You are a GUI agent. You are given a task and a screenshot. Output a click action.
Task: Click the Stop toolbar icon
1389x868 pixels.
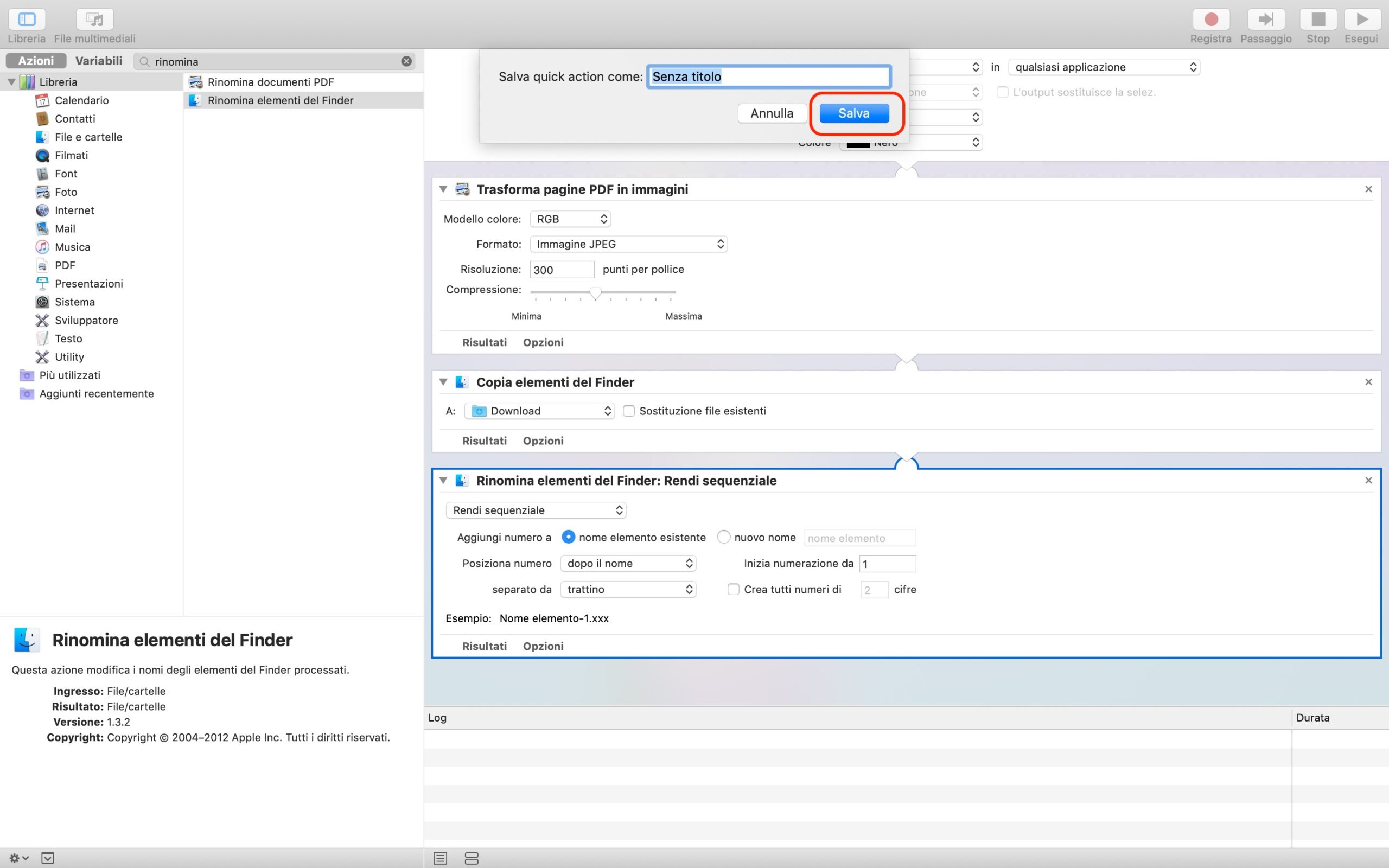[1318, 20]
